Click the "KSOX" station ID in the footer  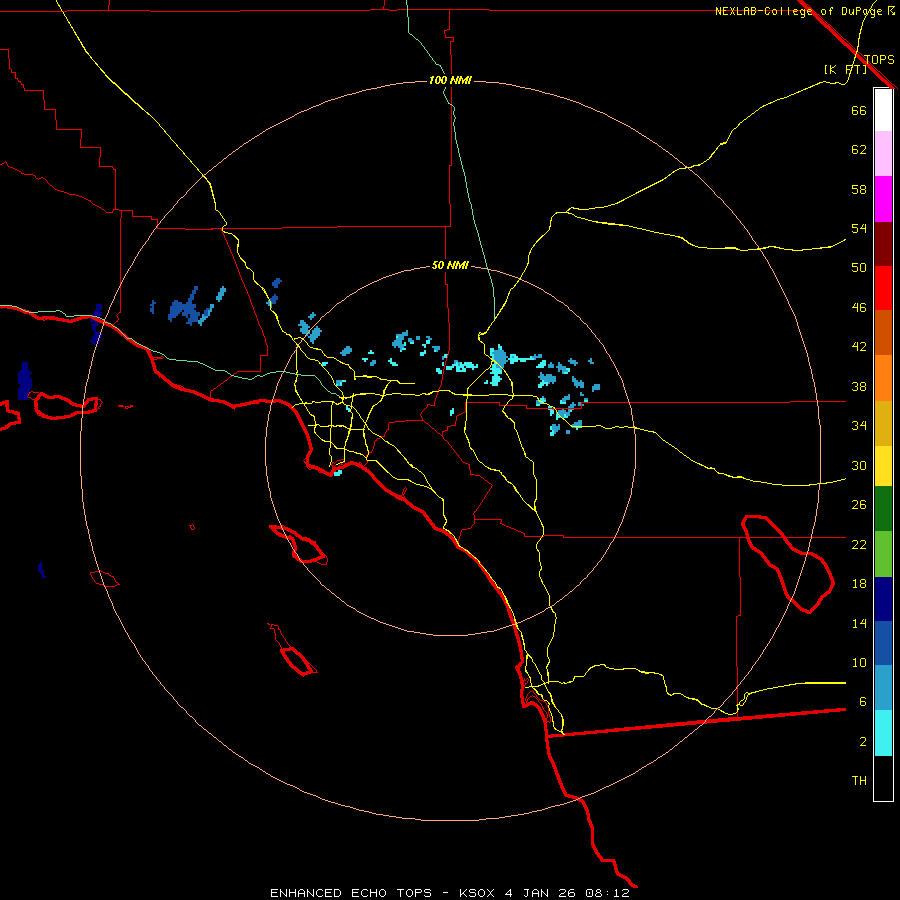click(476, 893)
